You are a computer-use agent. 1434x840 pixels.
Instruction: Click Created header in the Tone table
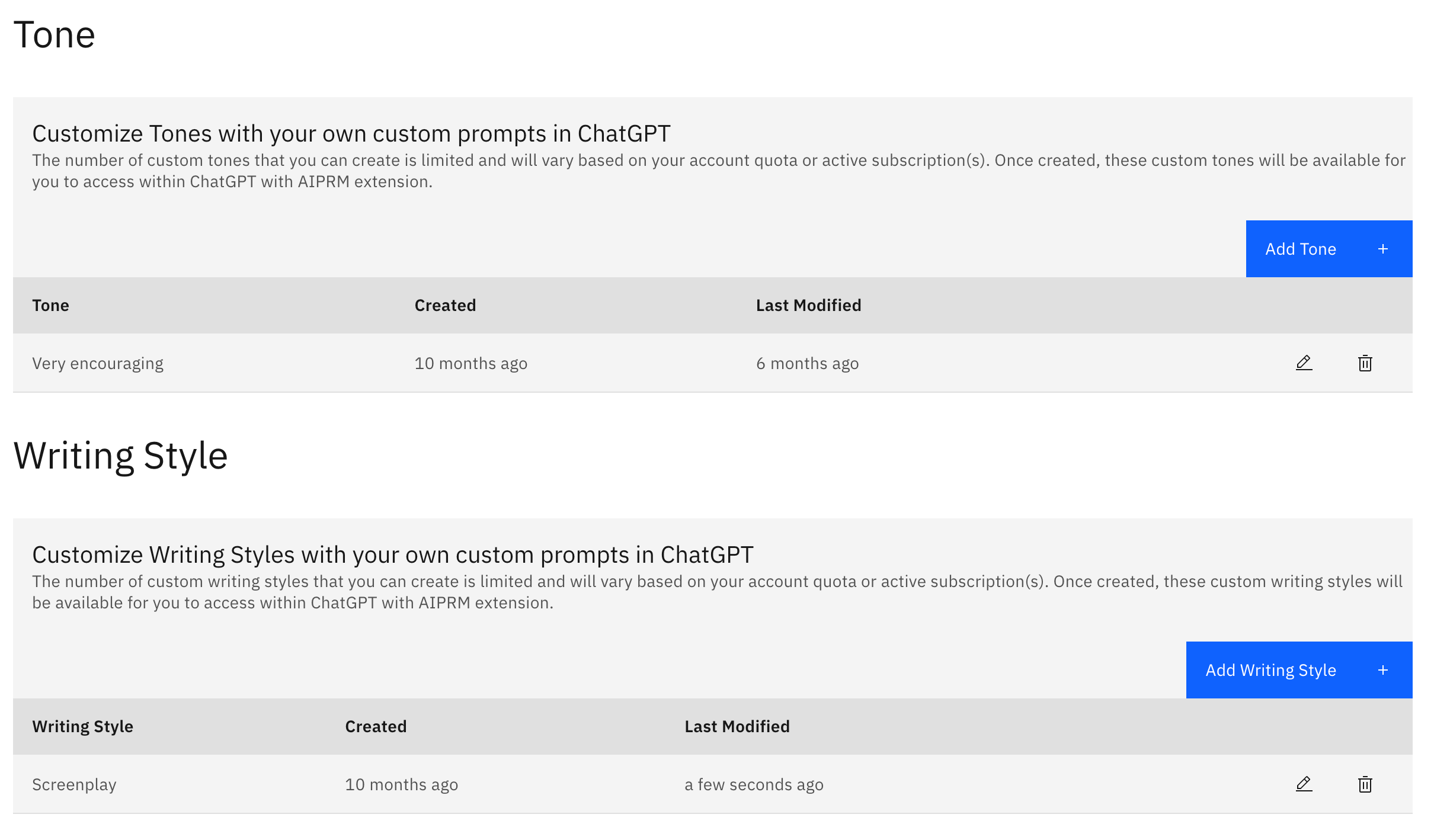point(445,305)
